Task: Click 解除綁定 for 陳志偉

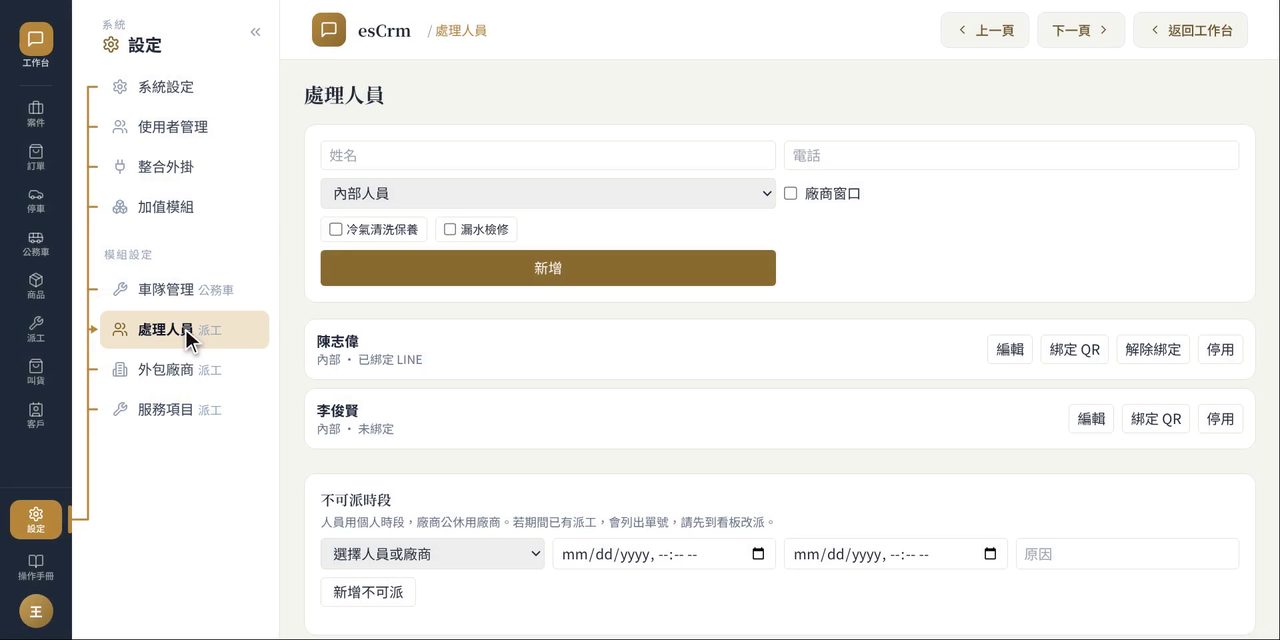Action: coord(1153,349)
